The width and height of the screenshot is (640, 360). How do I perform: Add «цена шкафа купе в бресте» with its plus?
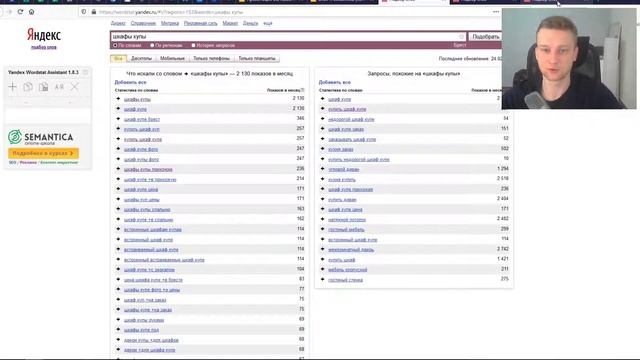(x=118, y=280)
